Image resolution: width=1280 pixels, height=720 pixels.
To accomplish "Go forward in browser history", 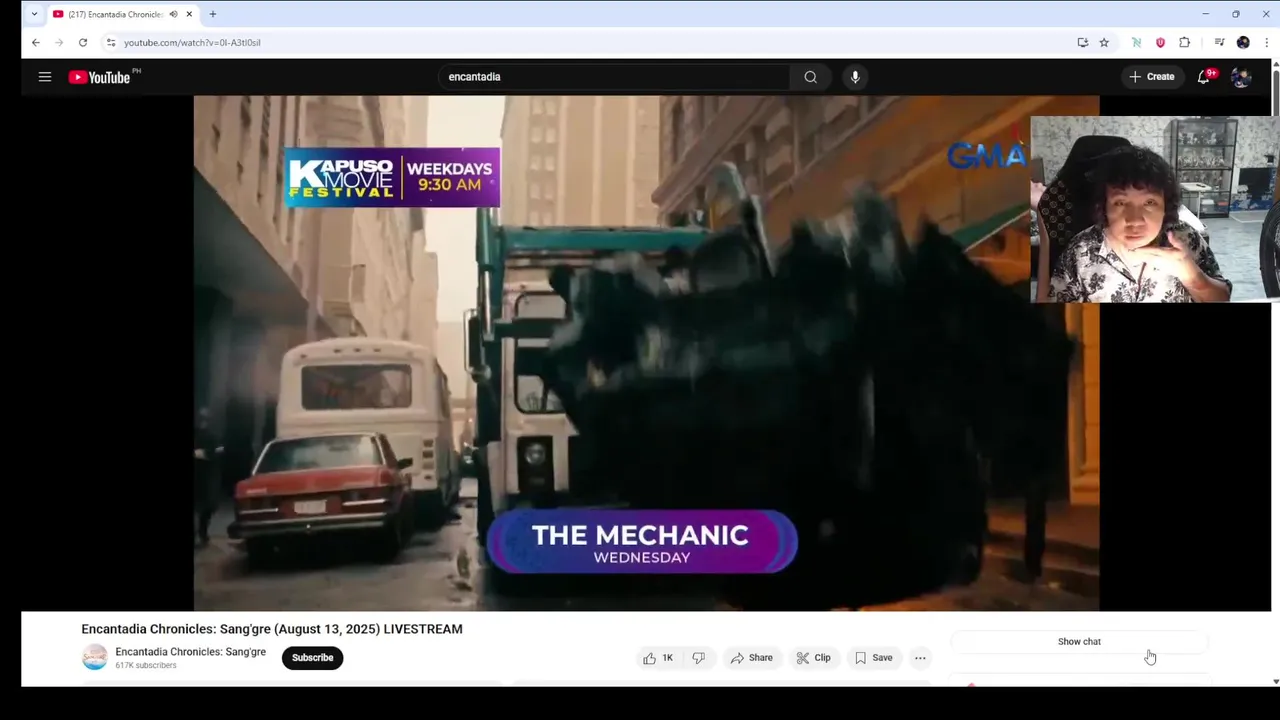I will [59, 43].
